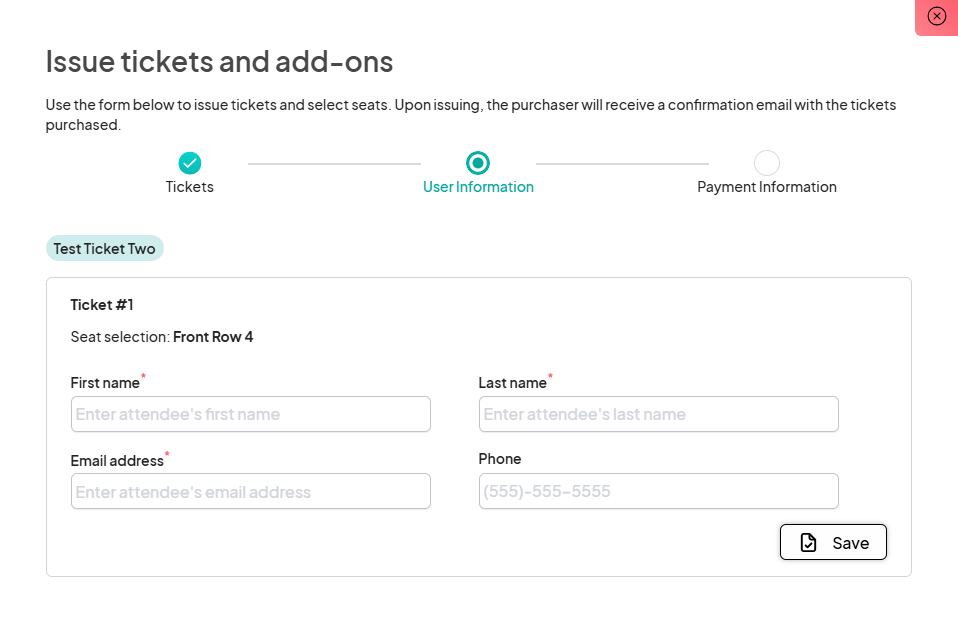Click the Phone number input field
958x619 pixels.
pyautogui.click(x=658, y=491)
